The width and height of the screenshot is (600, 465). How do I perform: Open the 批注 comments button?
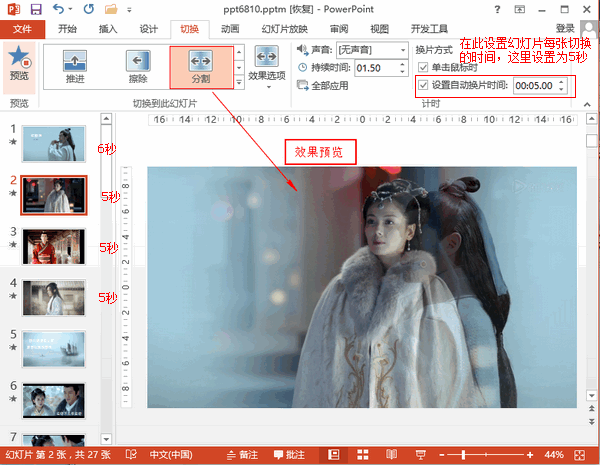click(x=289, y=455)
